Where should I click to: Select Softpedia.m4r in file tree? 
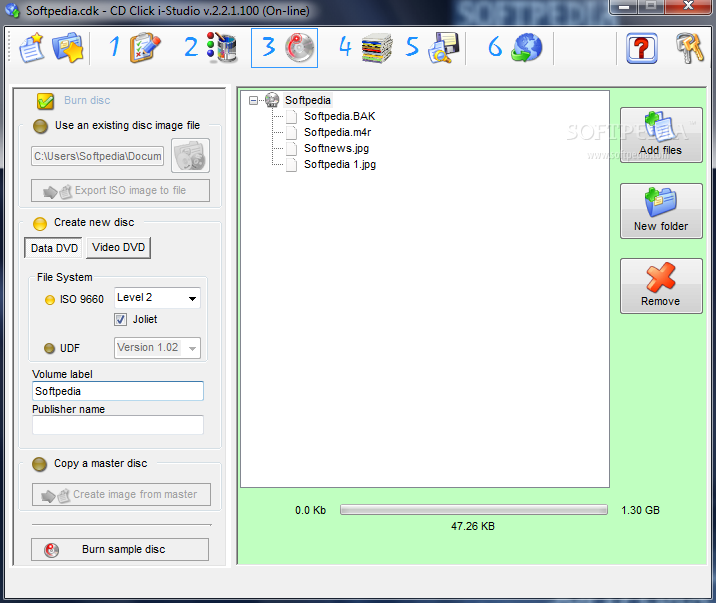[337, 132]
